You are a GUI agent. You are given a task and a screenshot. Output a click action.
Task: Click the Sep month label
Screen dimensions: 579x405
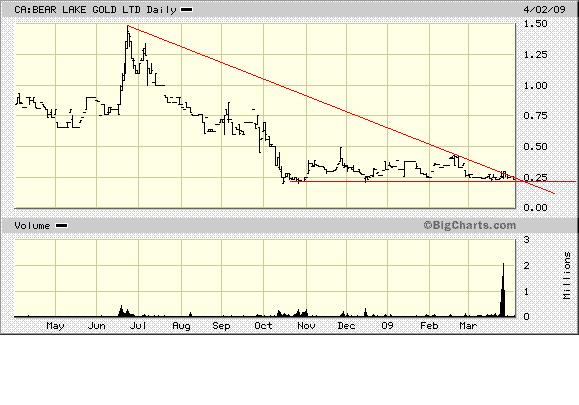pos(221,326)
